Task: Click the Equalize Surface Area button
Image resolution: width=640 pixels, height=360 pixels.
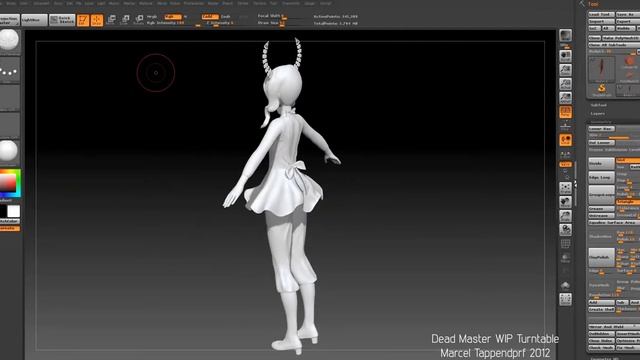Action: click(613, 223)
